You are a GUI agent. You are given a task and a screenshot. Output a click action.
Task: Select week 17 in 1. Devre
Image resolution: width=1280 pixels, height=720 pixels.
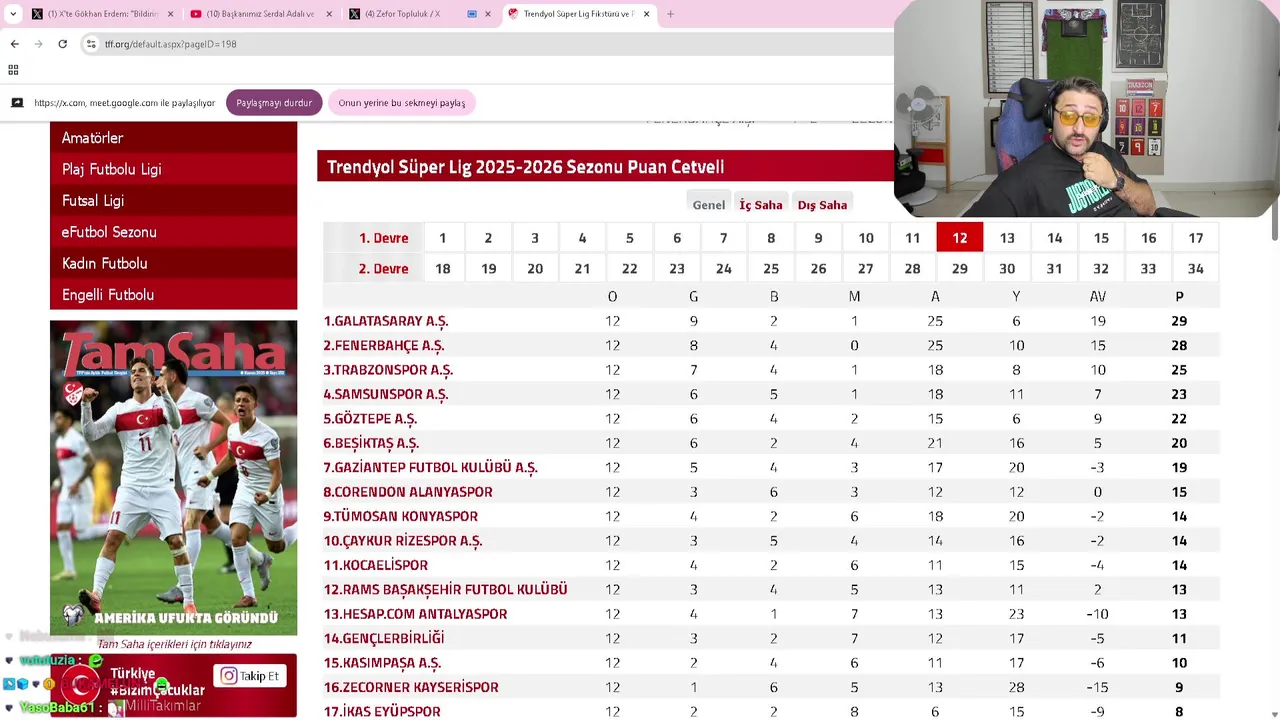pos(1195,238)
